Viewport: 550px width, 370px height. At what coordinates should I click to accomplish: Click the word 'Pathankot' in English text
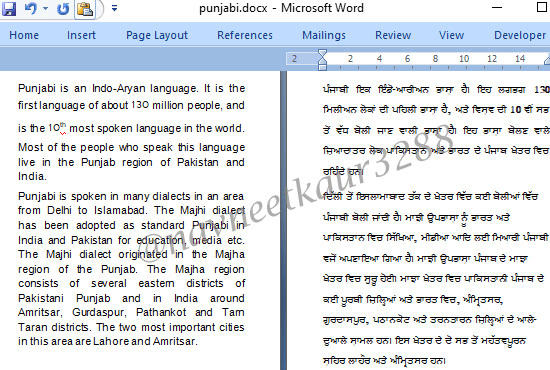click(x=161, y=312)
